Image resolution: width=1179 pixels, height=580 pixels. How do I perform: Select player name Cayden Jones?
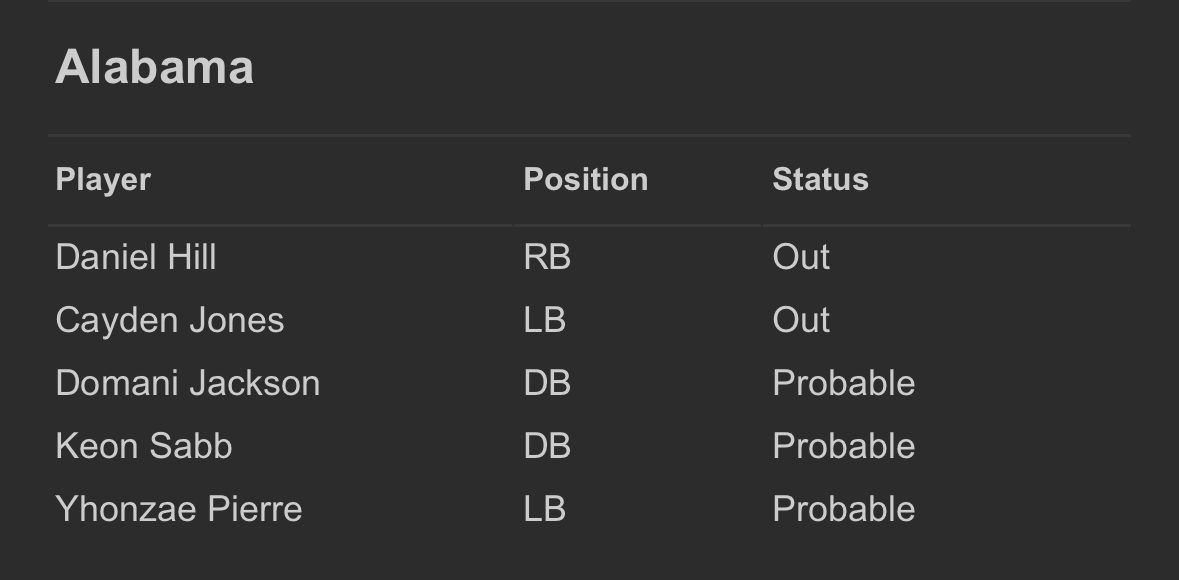pyautogui.click(x=170, y=321)
